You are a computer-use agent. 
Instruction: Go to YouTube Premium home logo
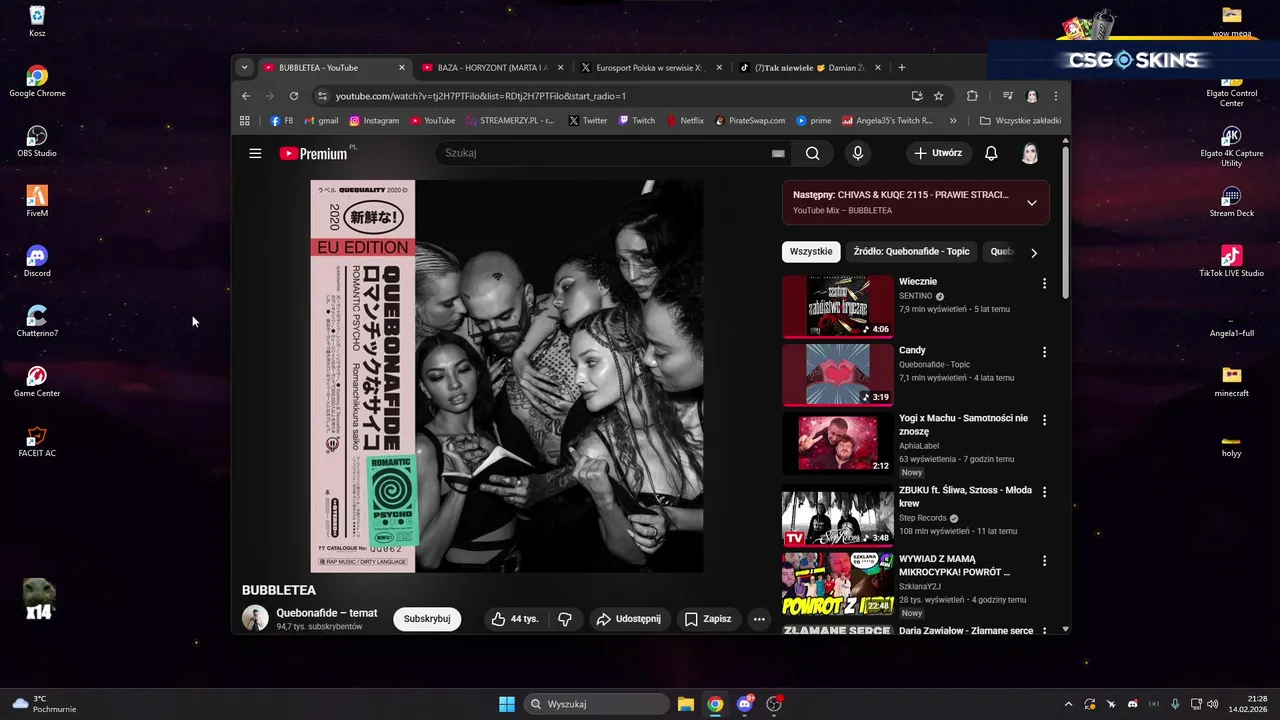click(314, 153)
